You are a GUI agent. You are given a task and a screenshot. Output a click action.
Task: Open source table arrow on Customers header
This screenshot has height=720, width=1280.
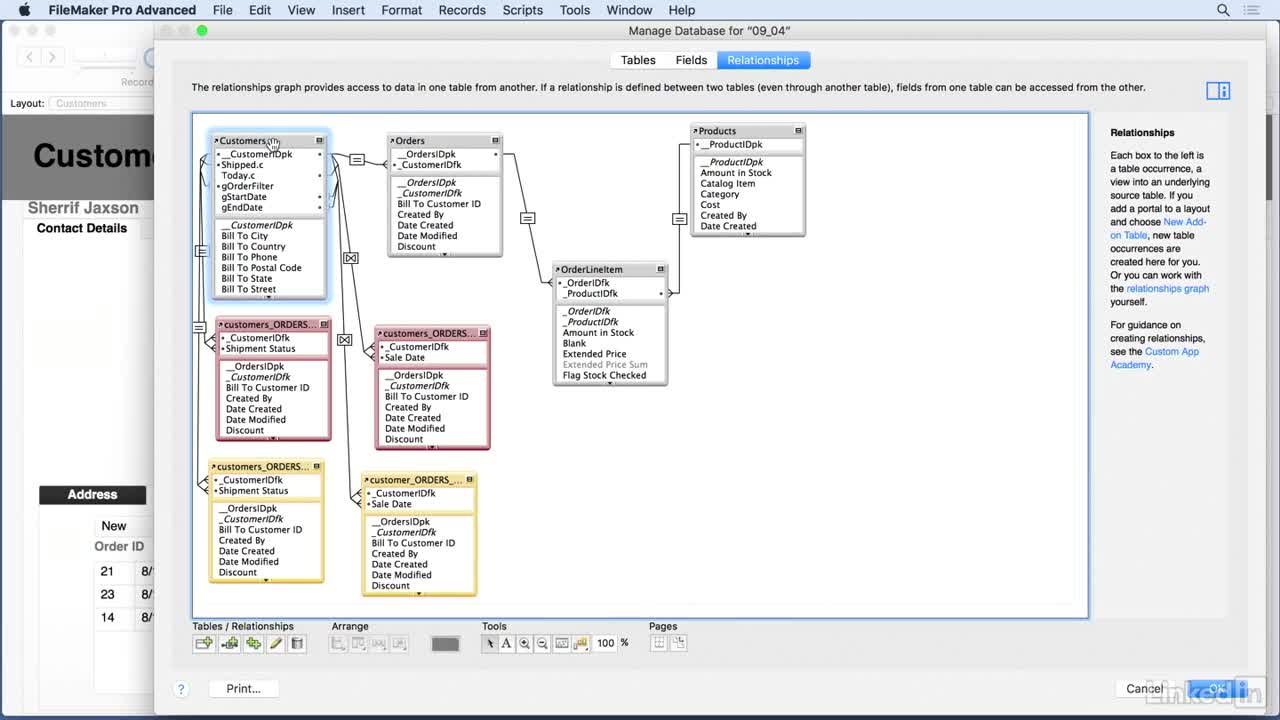(x=216, y=141)
